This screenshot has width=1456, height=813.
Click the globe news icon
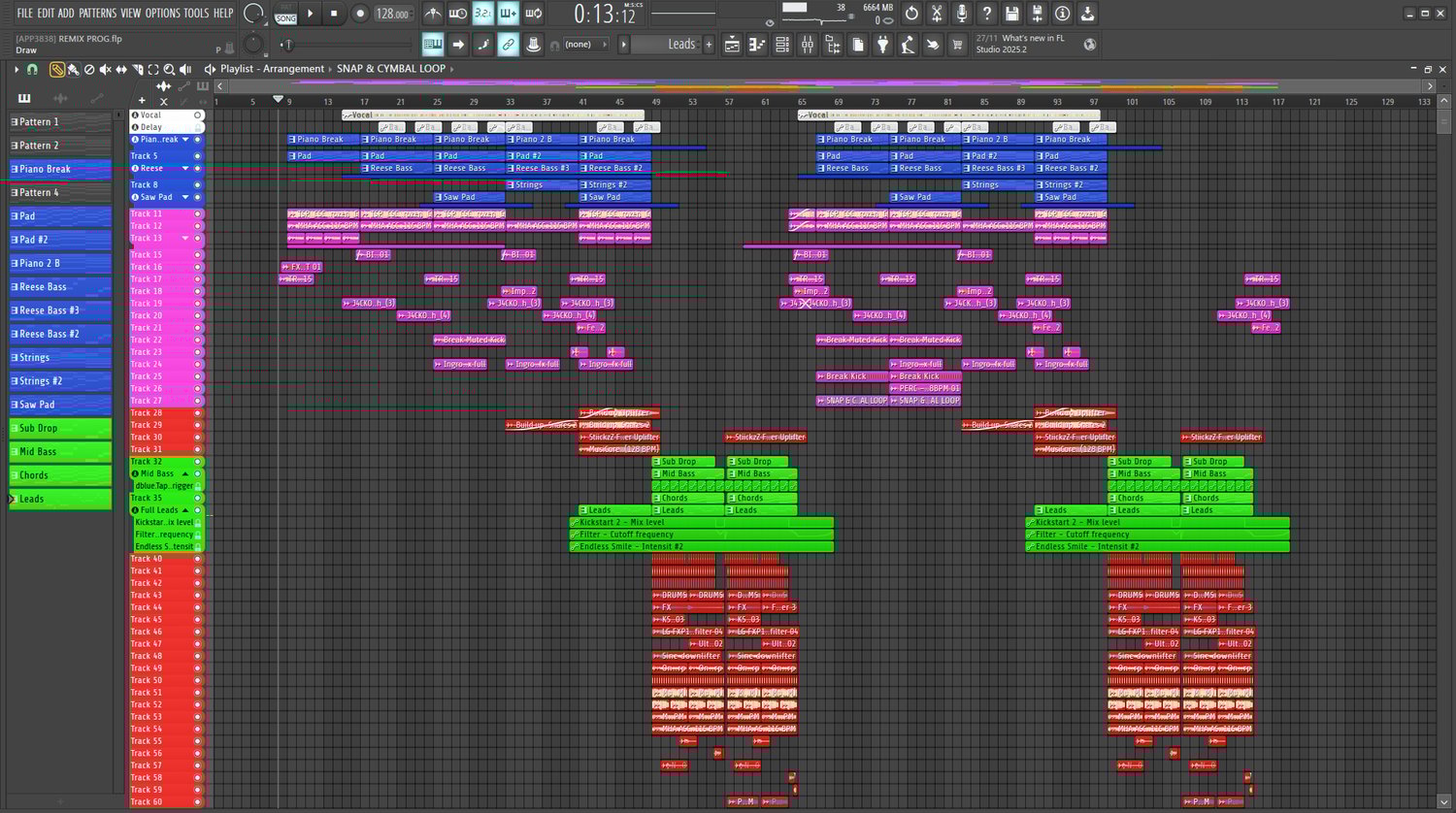coord(1090,44)
